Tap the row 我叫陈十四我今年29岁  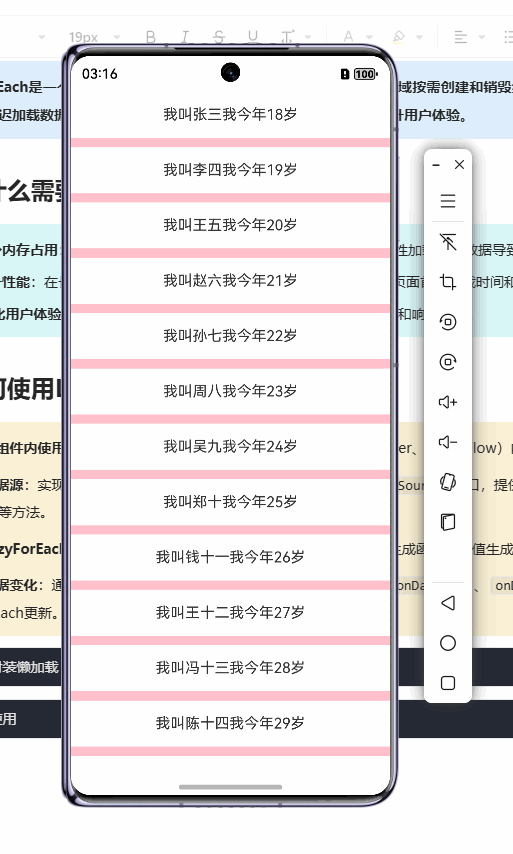tap(230, 723)
